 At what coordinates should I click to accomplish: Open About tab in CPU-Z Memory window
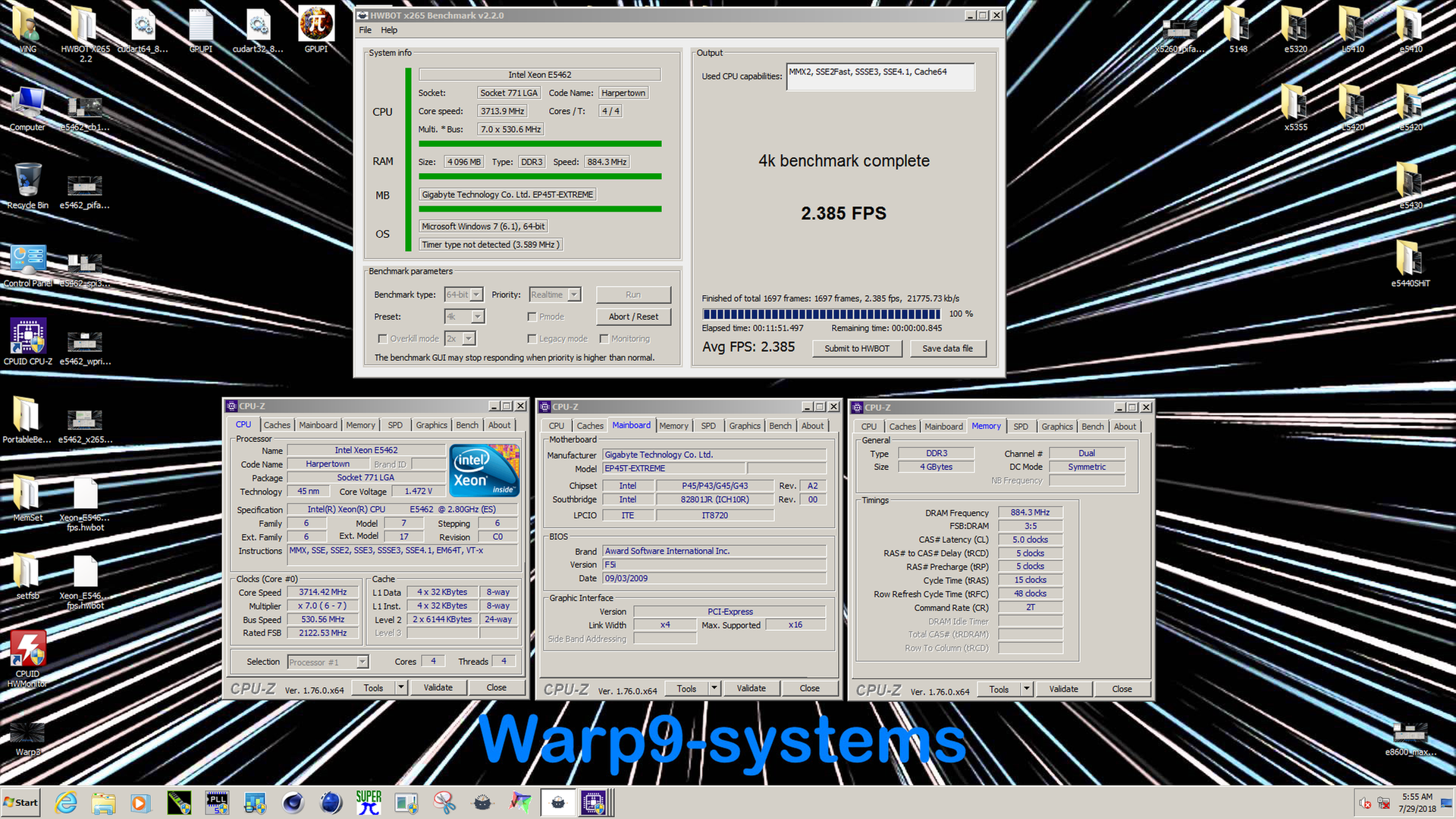point(1125,427)
